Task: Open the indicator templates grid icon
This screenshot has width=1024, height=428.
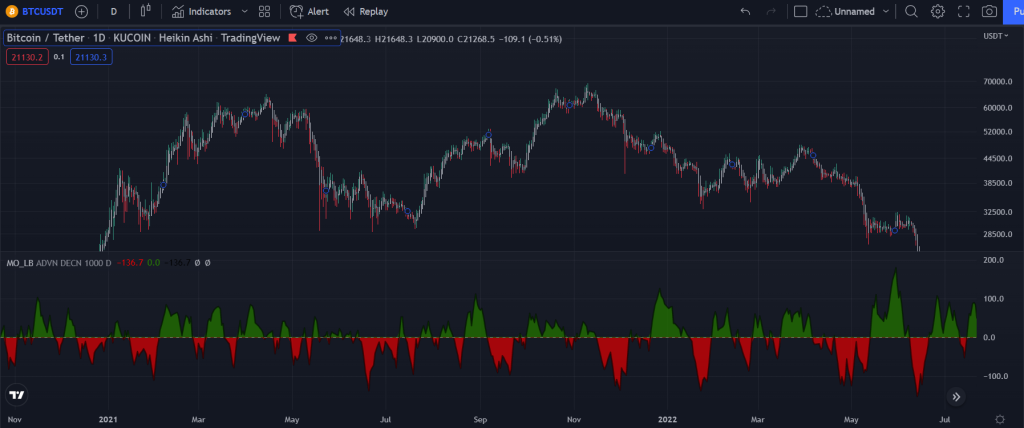Action: click(264, 11)
